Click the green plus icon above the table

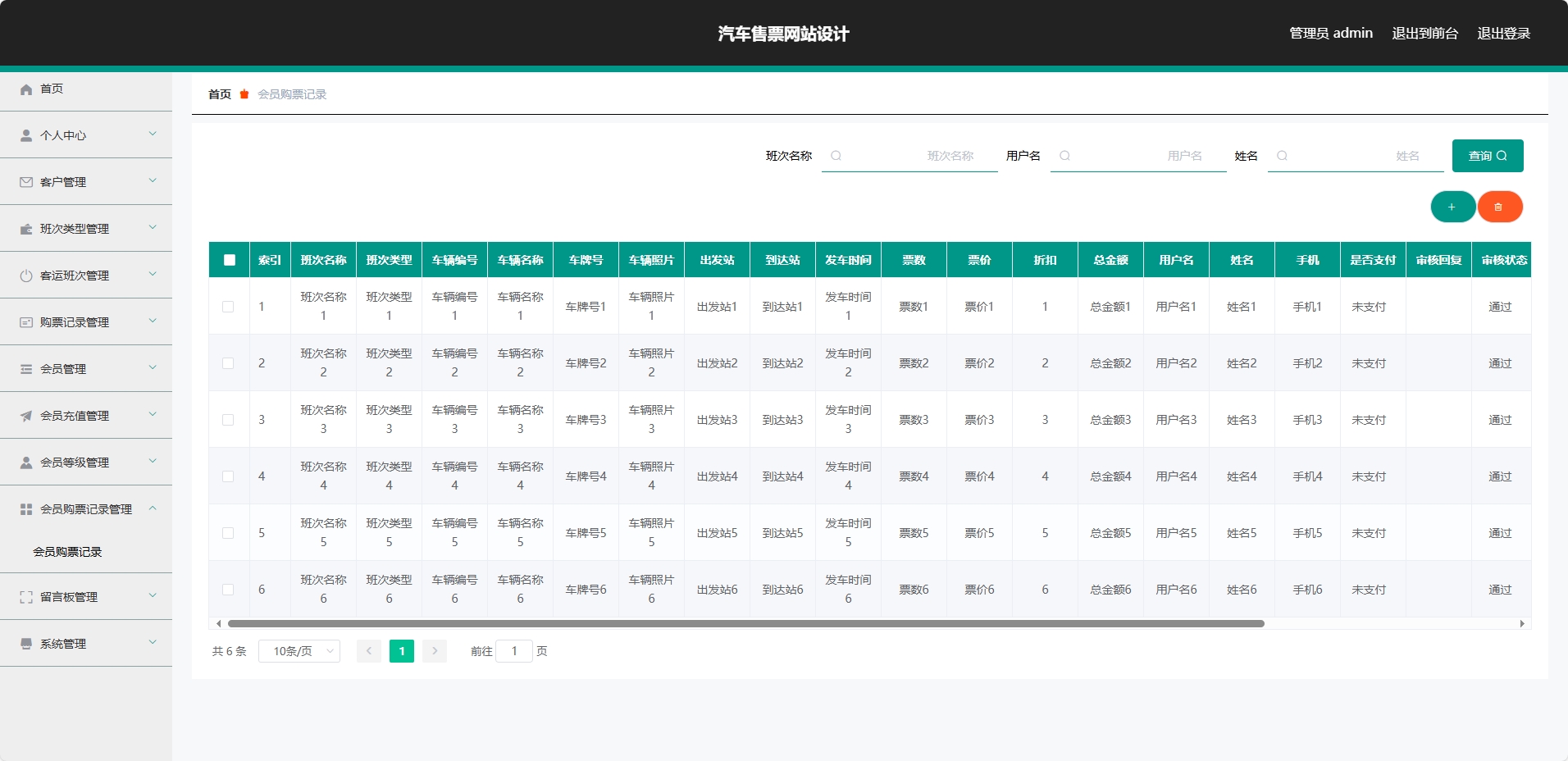[x=1452, y=207]
